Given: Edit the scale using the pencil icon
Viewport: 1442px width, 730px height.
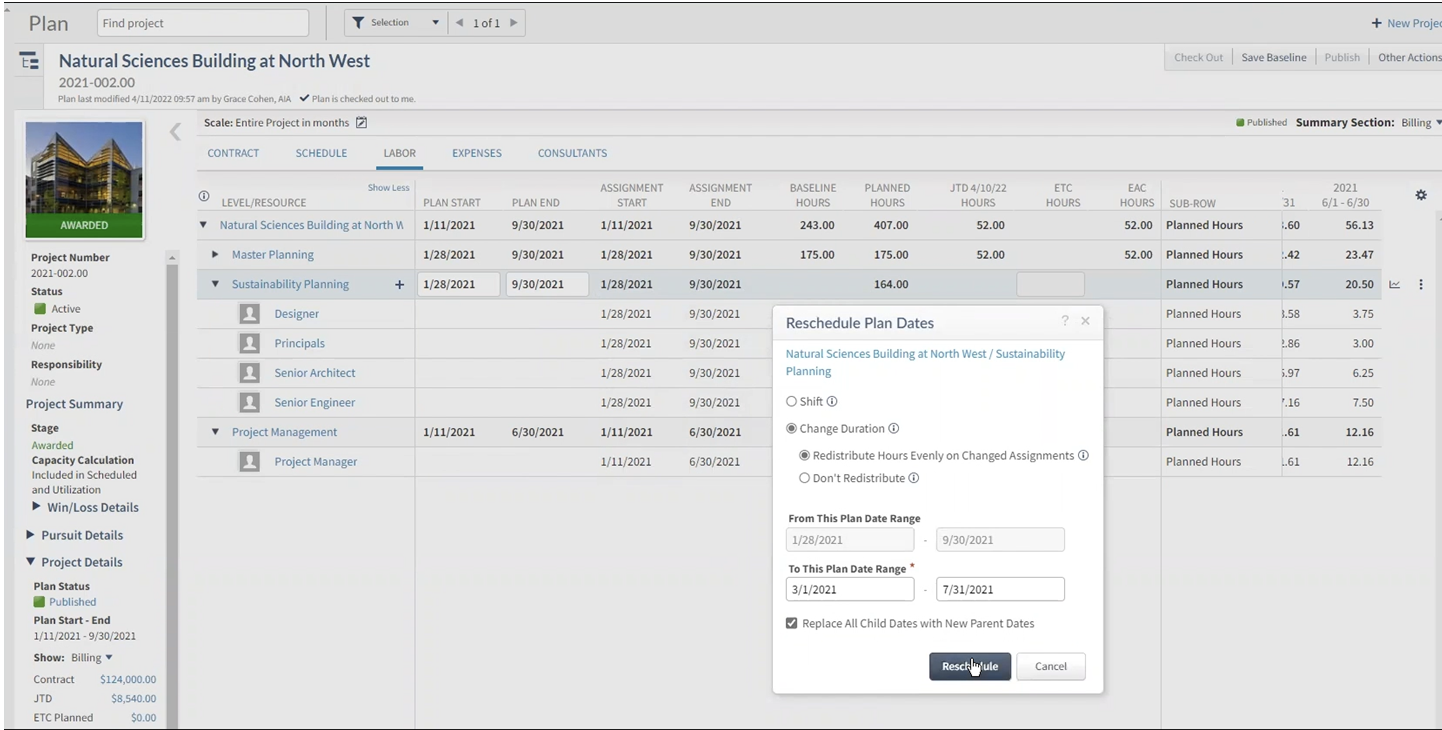Looking at the screenshot, I should [361, 122].
